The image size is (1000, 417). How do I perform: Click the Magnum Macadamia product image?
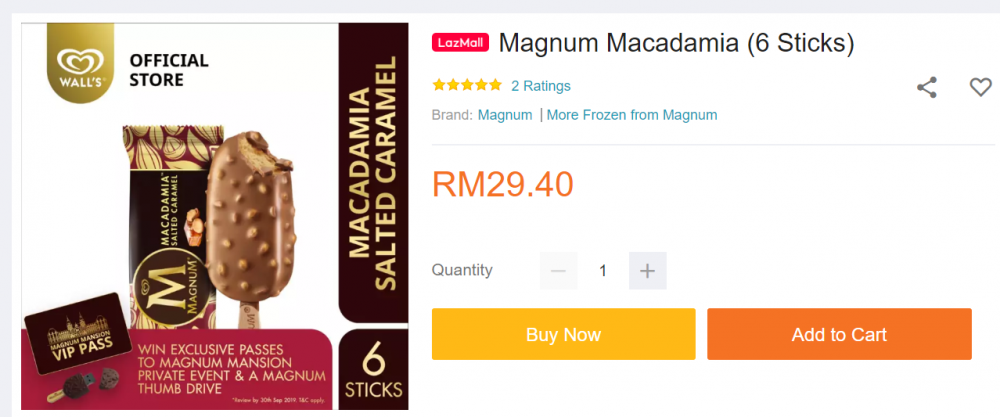tap(214, 217)
